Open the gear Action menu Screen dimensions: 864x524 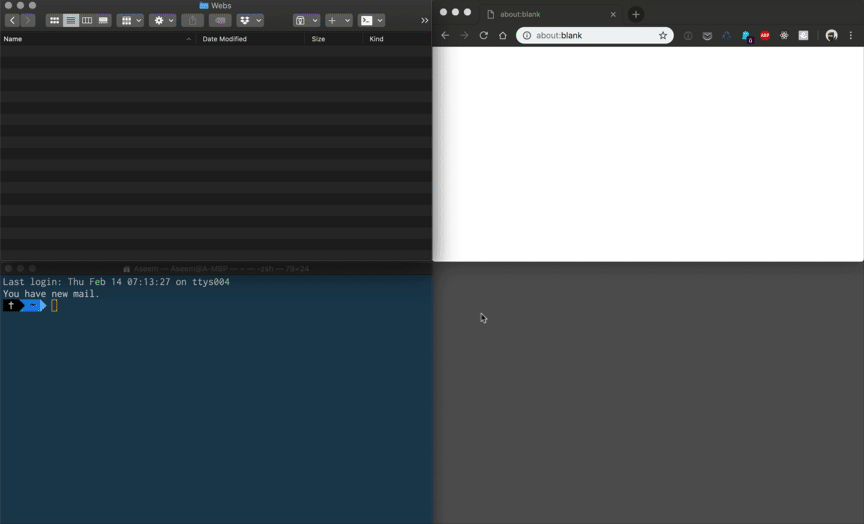pyautogui.click(x=162, y=20)
